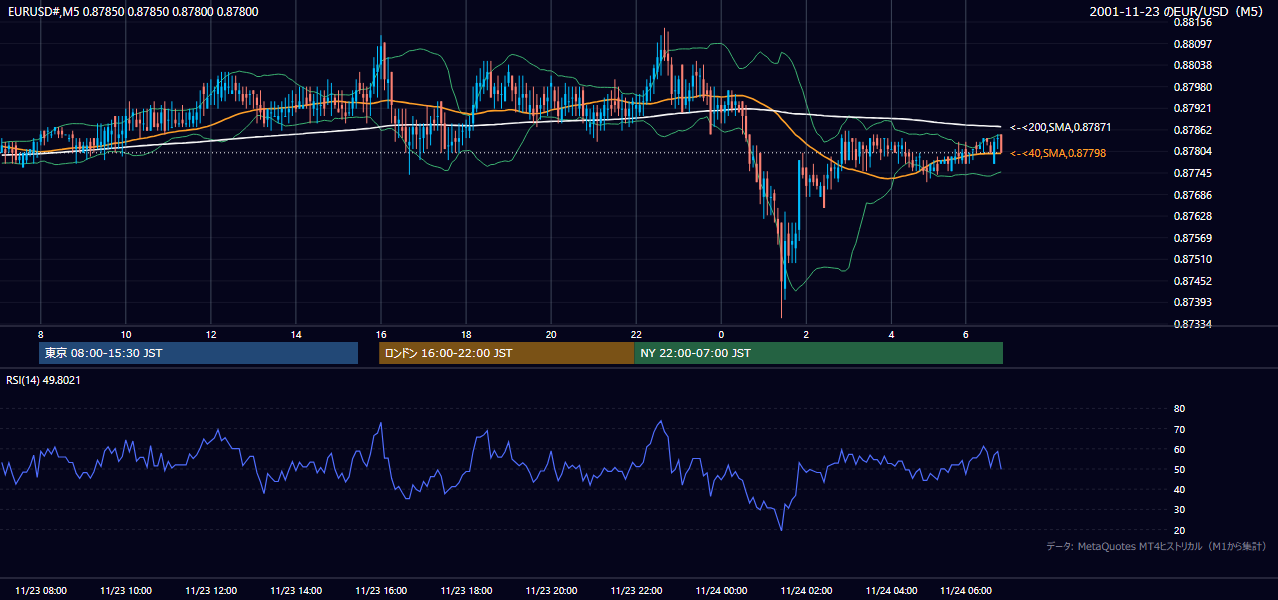1278x600 pixels.
Task: Click the '<-<200,SMA,0.87871' moving average label
Action: (1060, 128)
